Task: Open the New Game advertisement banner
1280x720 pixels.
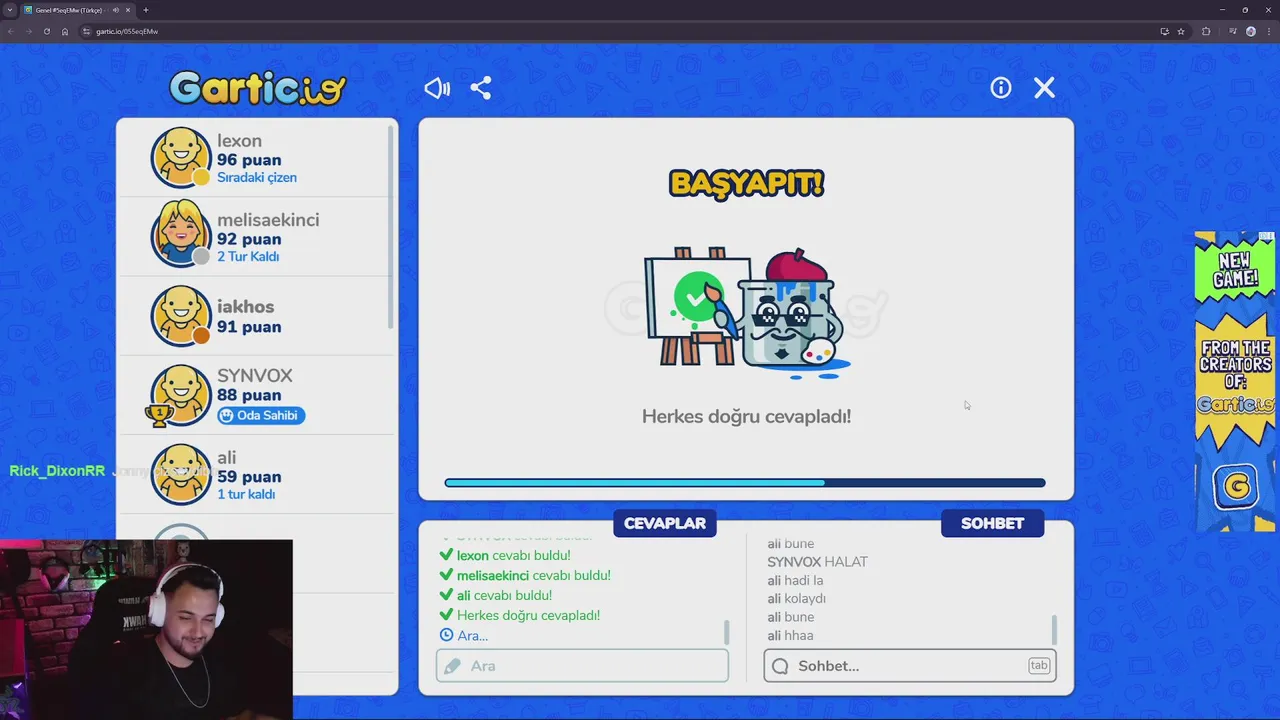Action: [x=1235, y=380]
